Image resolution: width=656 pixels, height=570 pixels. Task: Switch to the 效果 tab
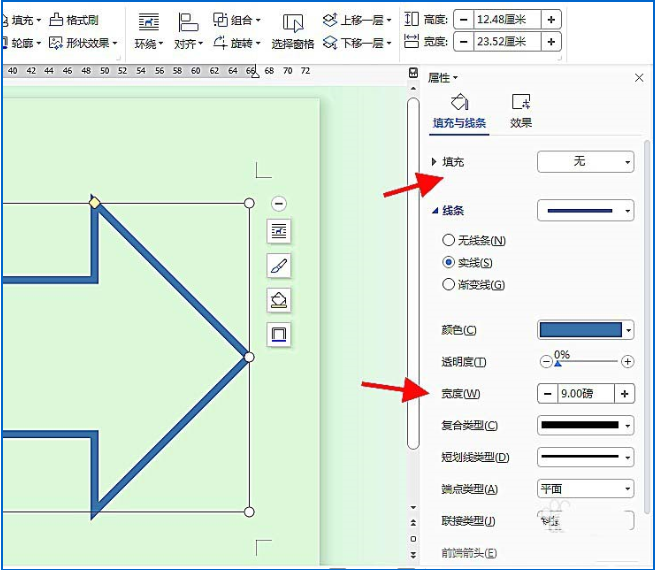520,112
